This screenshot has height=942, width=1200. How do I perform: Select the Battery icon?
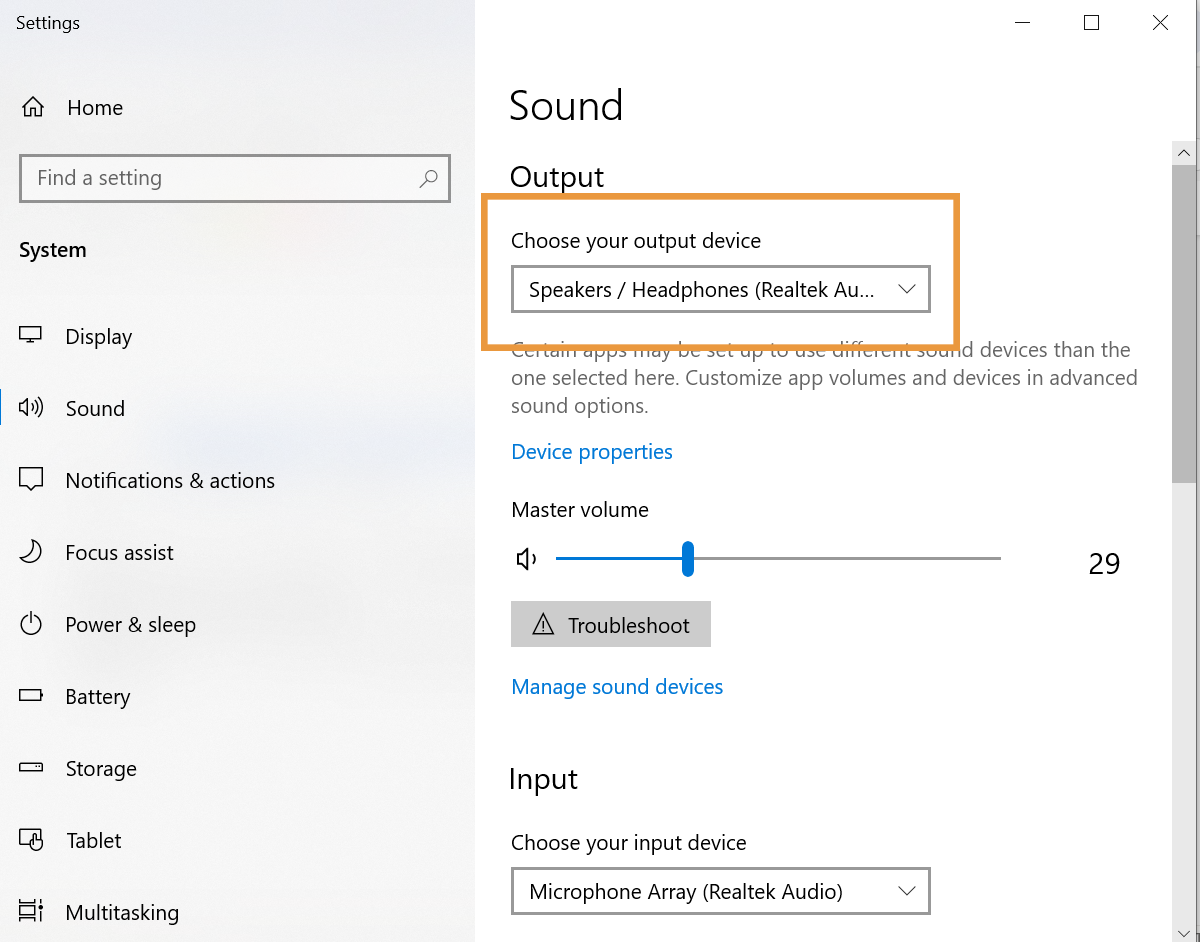32,696
